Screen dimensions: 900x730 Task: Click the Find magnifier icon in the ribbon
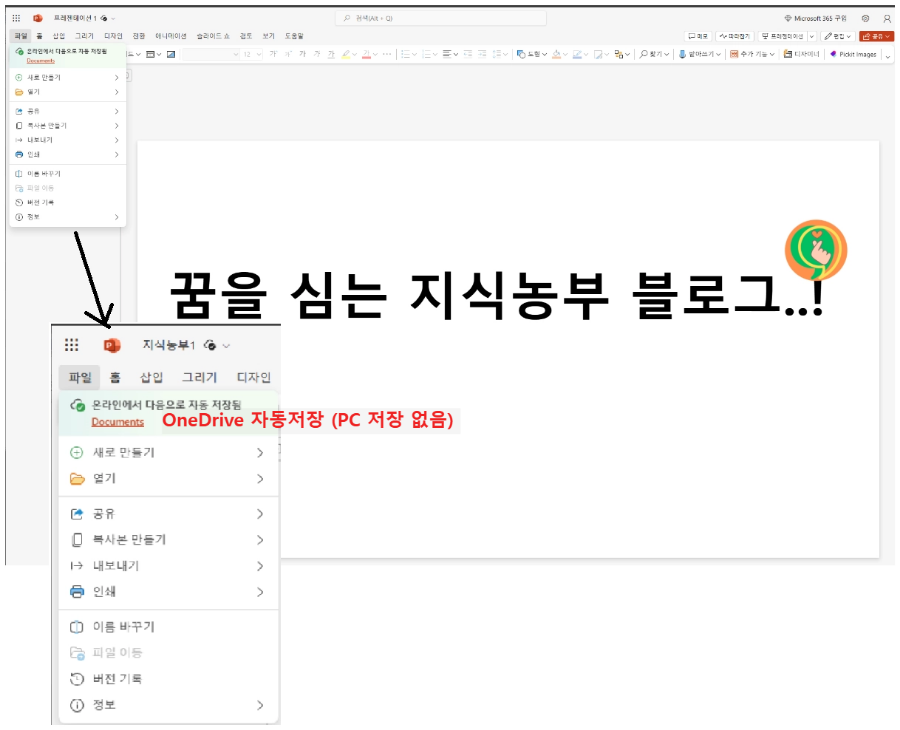[643, 52]
